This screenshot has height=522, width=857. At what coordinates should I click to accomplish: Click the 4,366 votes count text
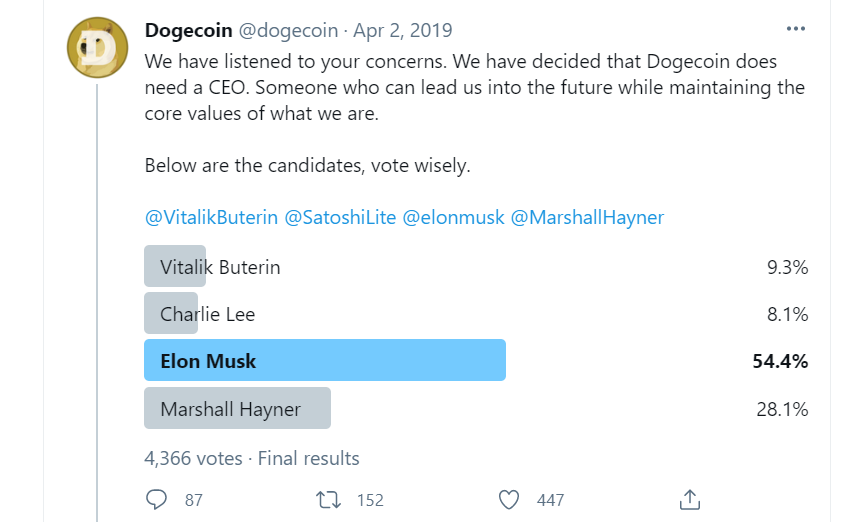tap(193, 458)
